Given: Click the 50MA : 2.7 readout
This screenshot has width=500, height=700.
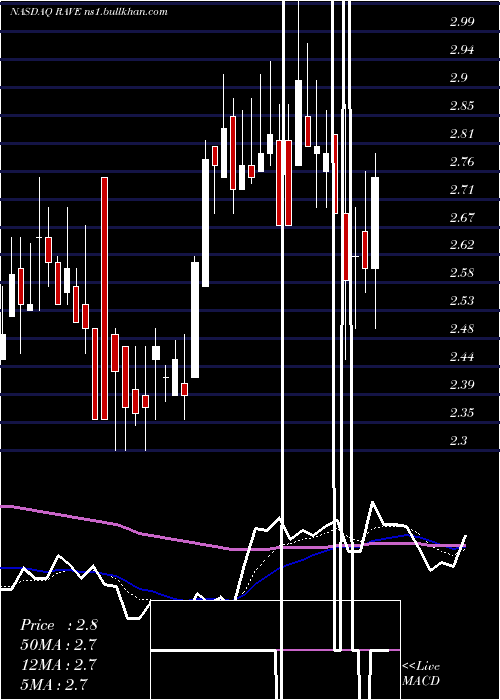Looking at the screenshot, I should coord(58,645).
